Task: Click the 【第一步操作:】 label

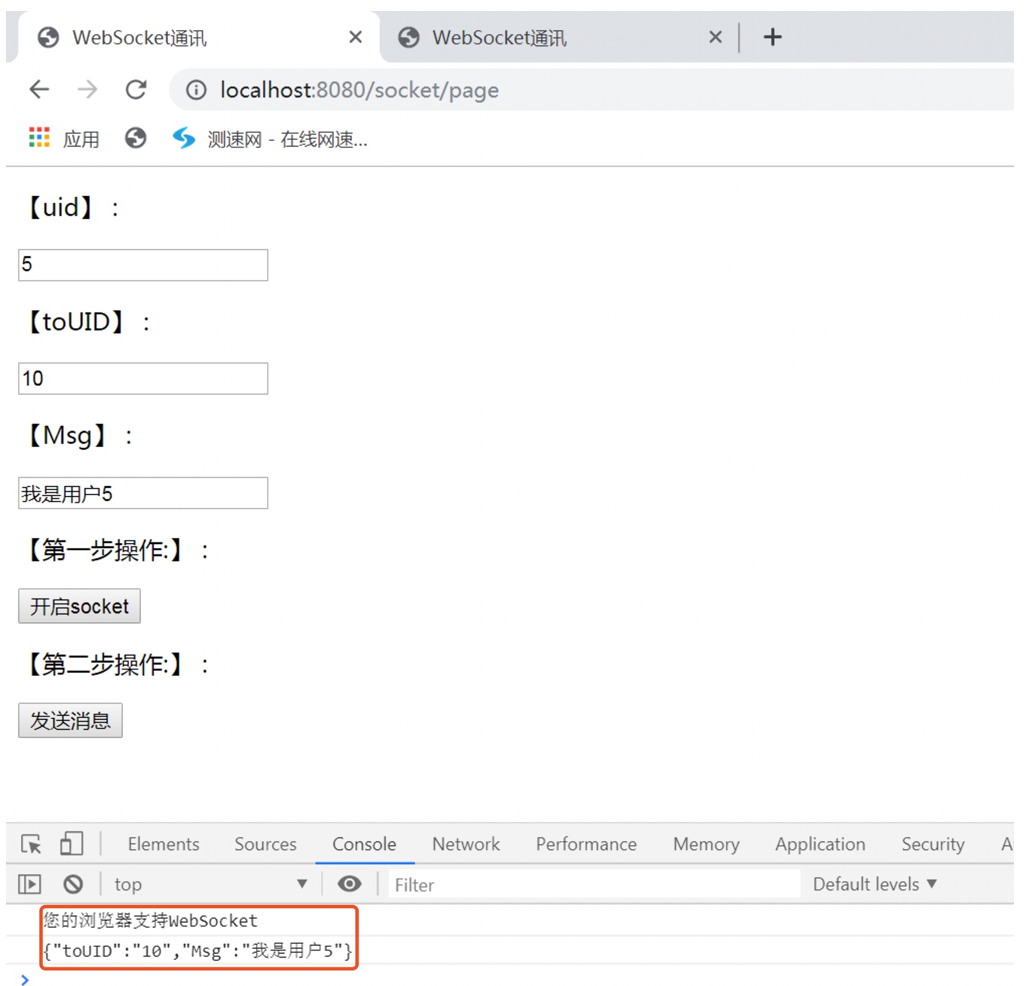Action: (x=117, y=550)
